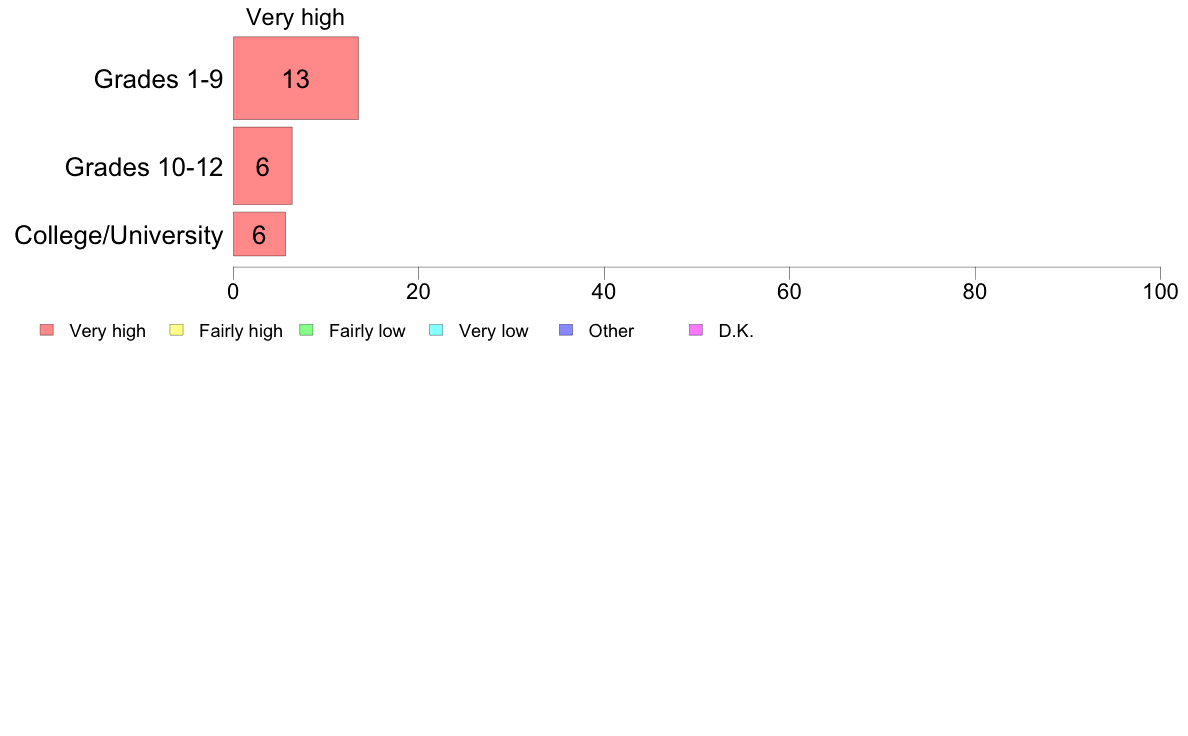The image size is (1188, 736).
Task: Click the Other blue legend swatch
Action: [566, 330]
